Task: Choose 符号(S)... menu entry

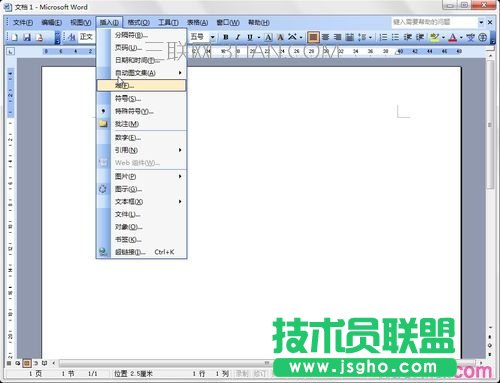Action: click(141, 99)
